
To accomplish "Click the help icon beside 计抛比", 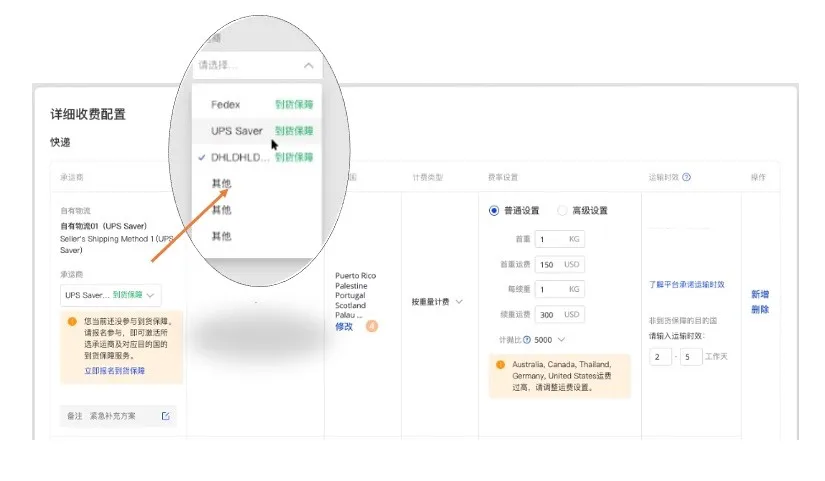I will point(526,339).
